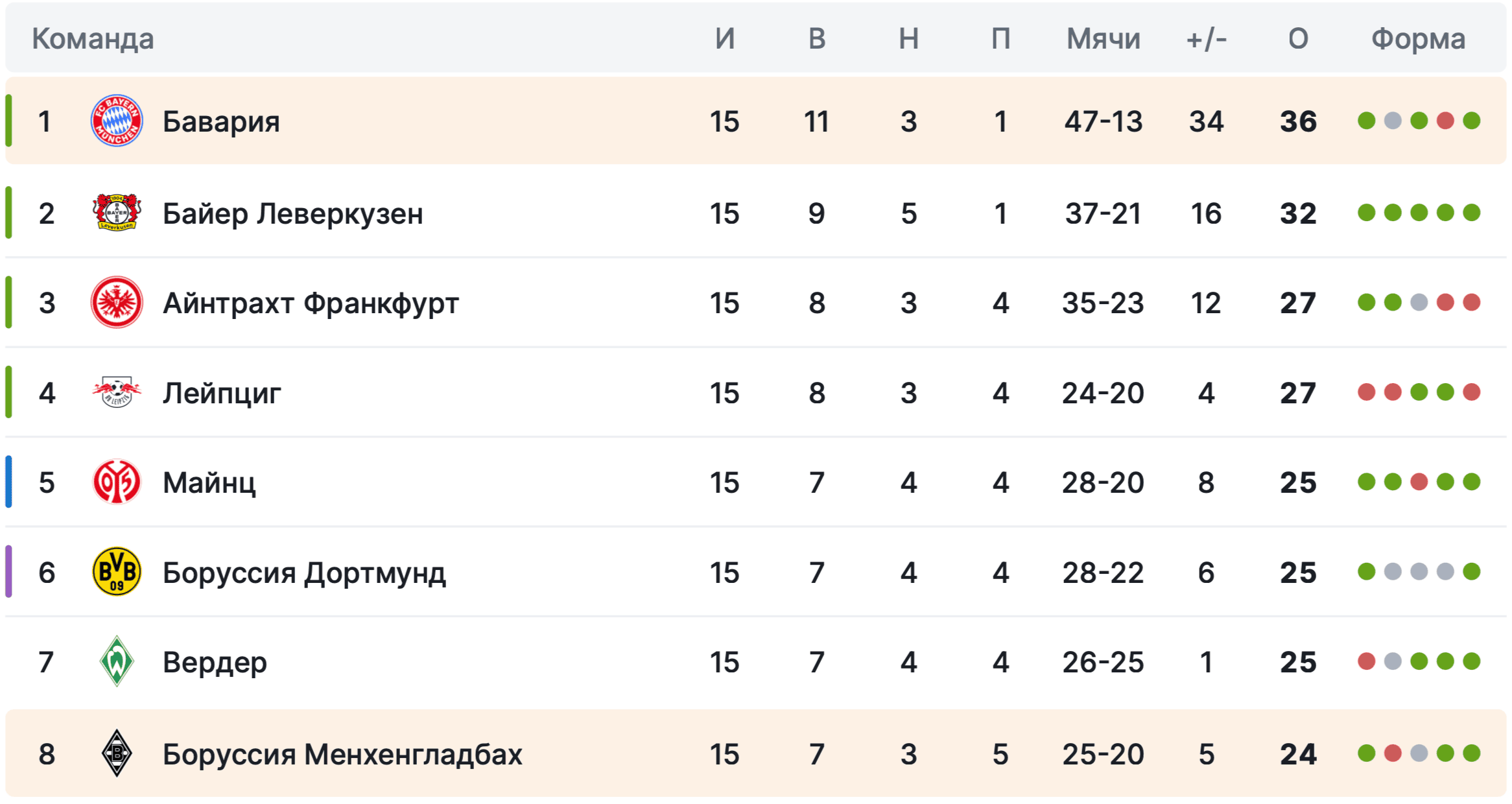The image size is (1512, 804).
Task: Click the Mainz 05 club logo
Action: pyautogui.click(x=117, y=482)
